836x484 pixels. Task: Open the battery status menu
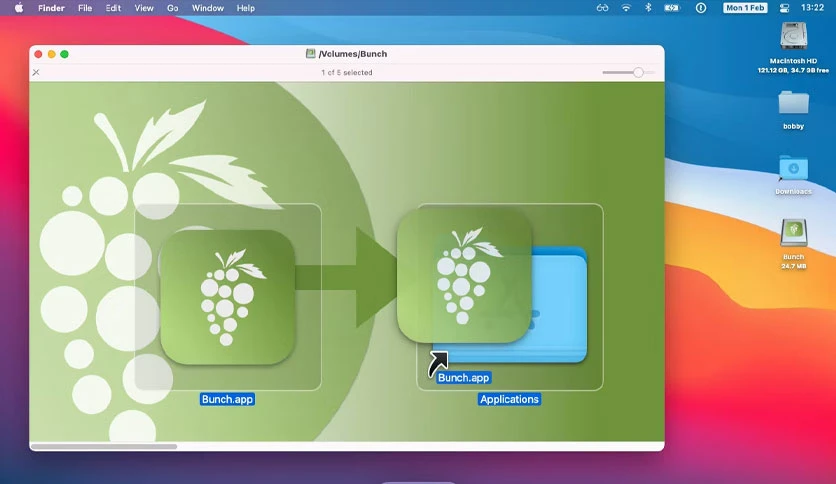pos(672,8)
